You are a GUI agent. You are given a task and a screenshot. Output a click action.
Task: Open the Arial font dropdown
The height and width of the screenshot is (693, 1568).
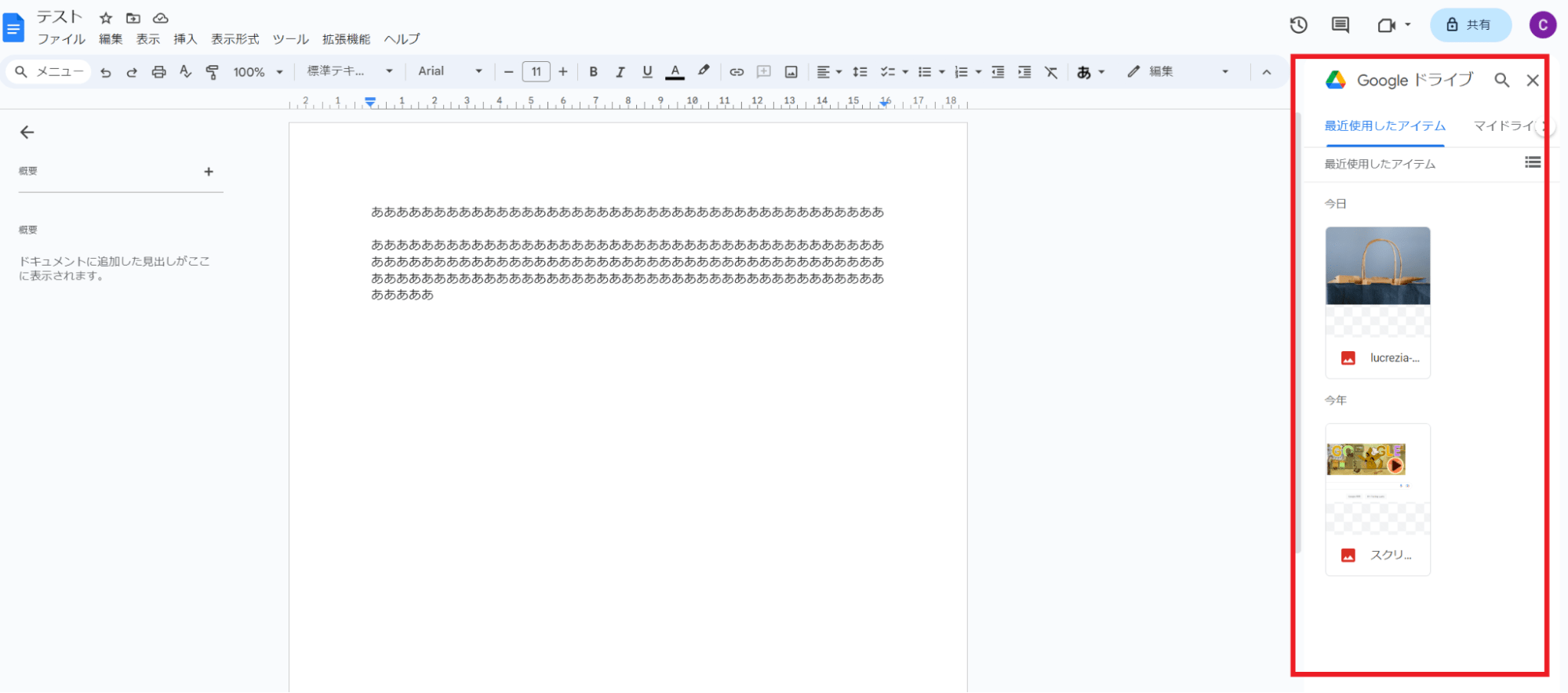pos(449,71)
